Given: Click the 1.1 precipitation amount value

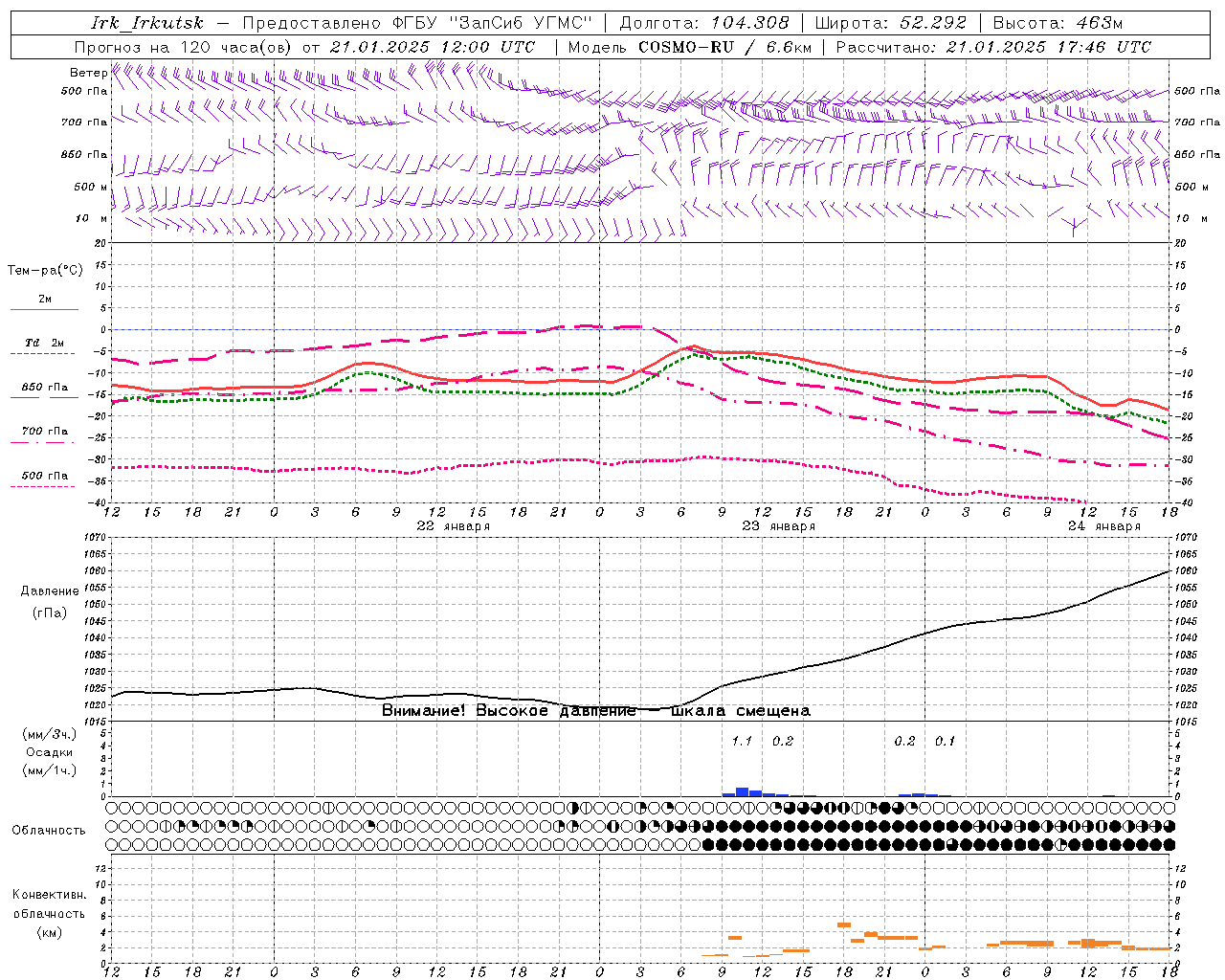Looking at the screenshot, I should [742, 741].
